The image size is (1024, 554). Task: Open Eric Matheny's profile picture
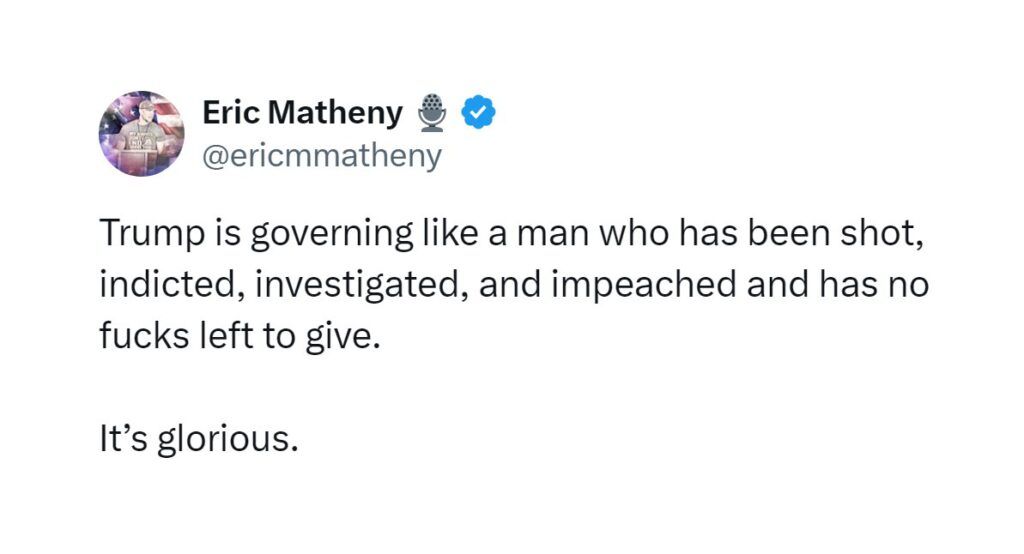[x=141, y=133]
